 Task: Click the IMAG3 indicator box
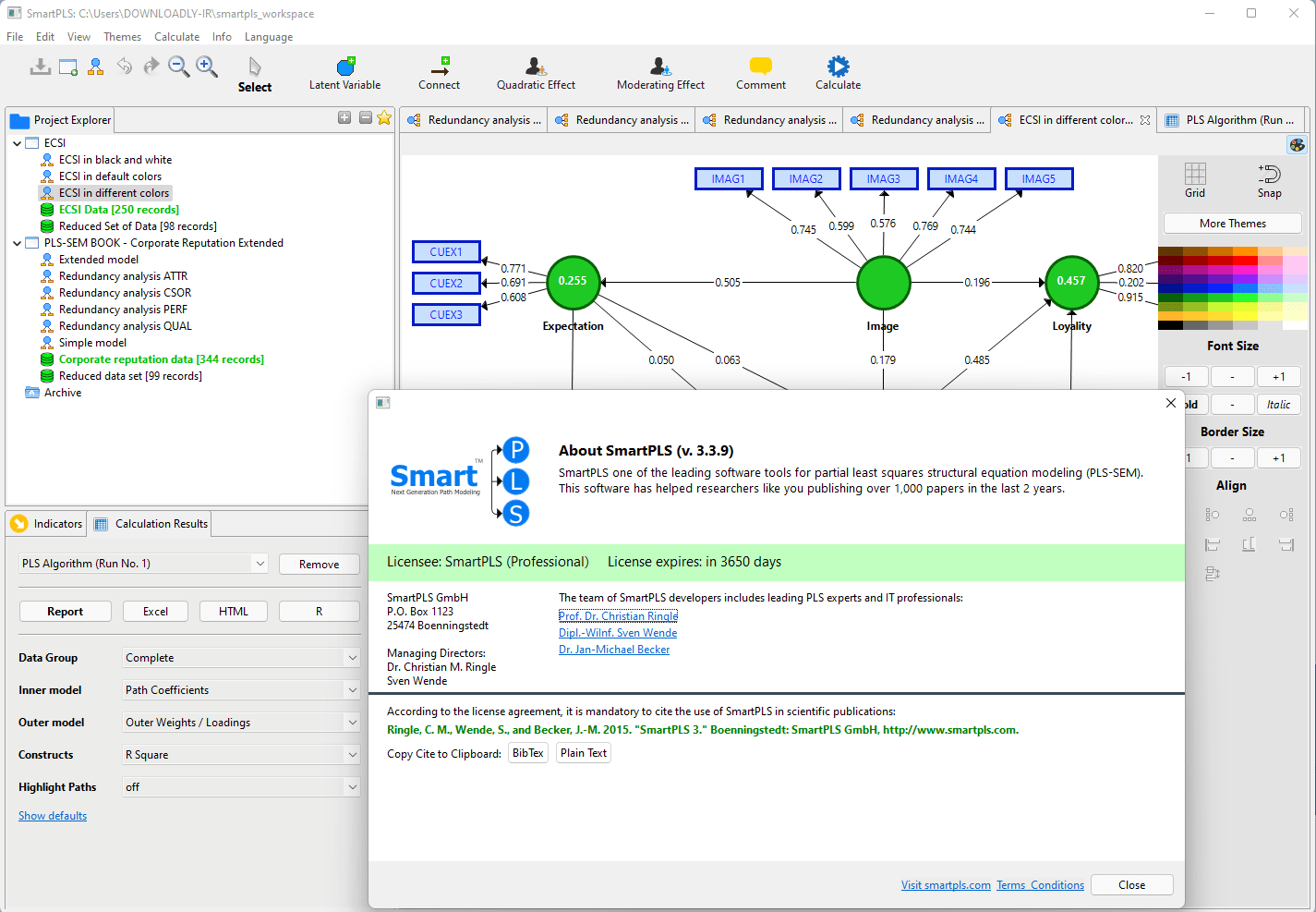(883, 179)
